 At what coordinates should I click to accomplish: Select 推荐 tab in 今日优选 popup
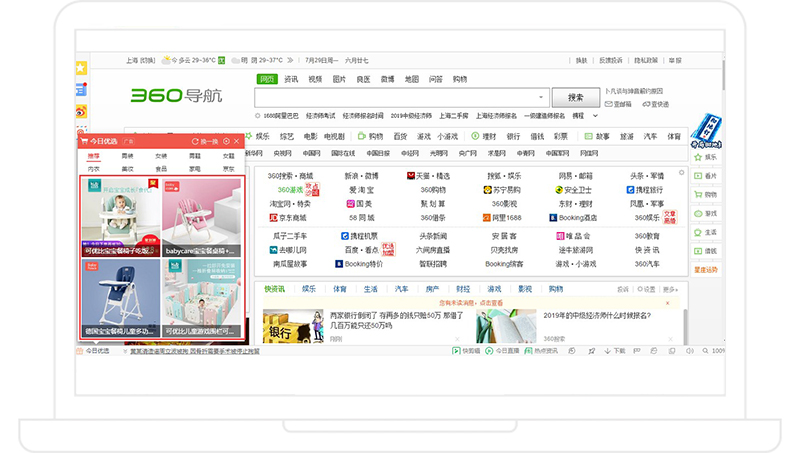tap(93, 156)
